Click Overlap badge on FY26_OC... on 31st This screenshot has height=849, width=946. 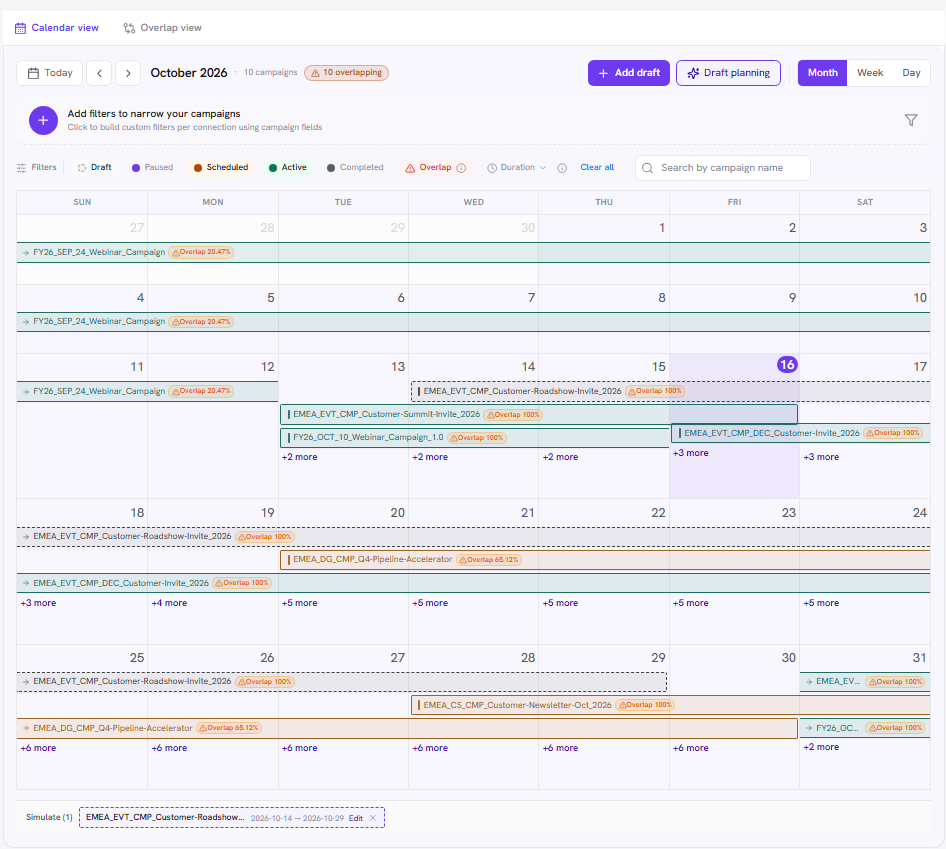(x=895, y=728)
